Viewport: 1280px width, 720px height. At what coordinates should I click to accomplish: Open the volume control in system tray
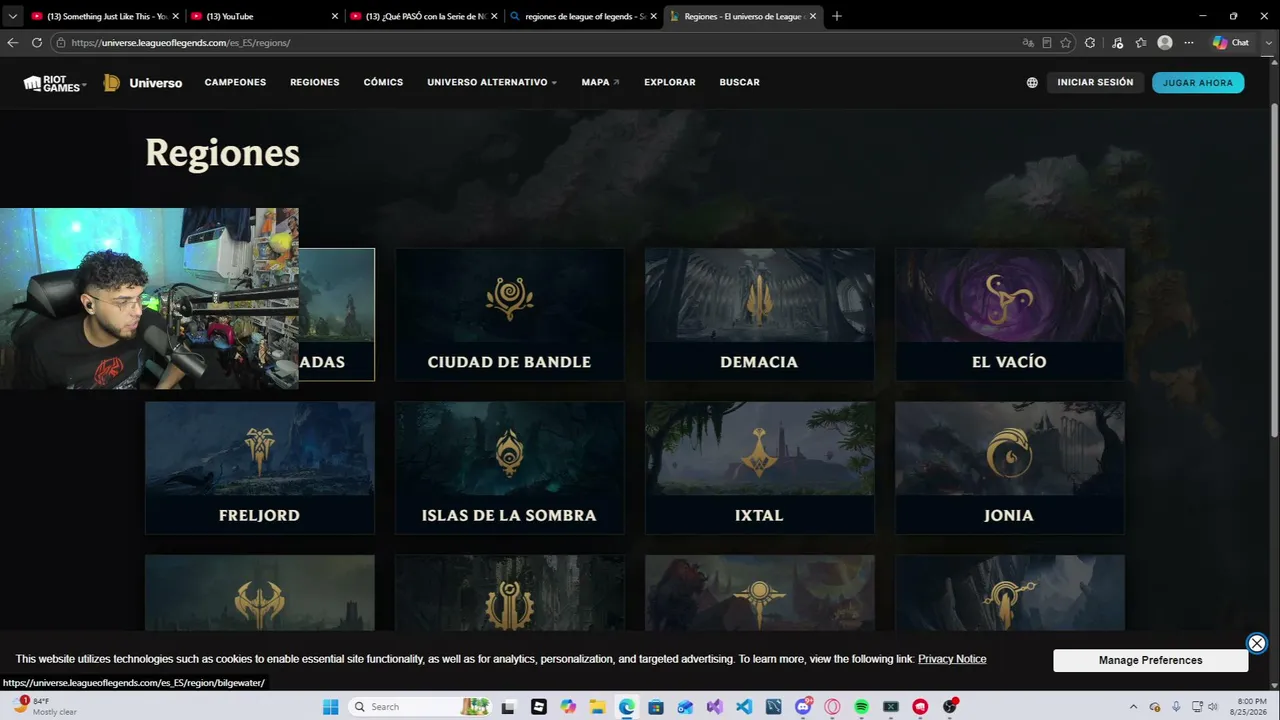coord(1213,707)
